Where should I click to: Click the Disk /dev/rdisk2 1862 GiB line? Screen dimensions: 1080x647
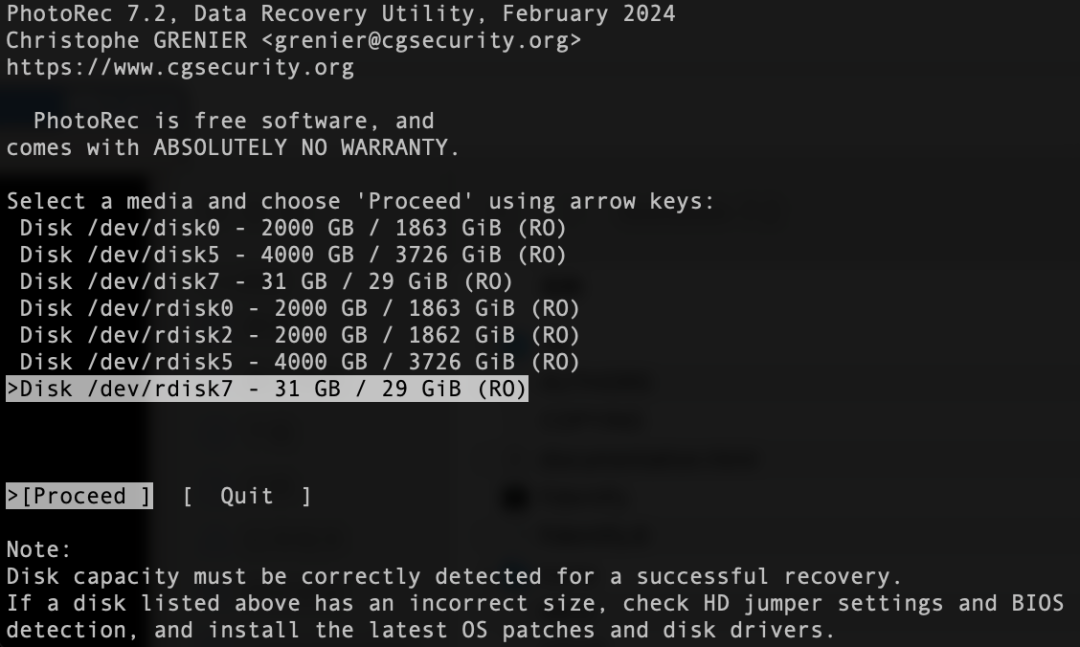pos(299,335)
